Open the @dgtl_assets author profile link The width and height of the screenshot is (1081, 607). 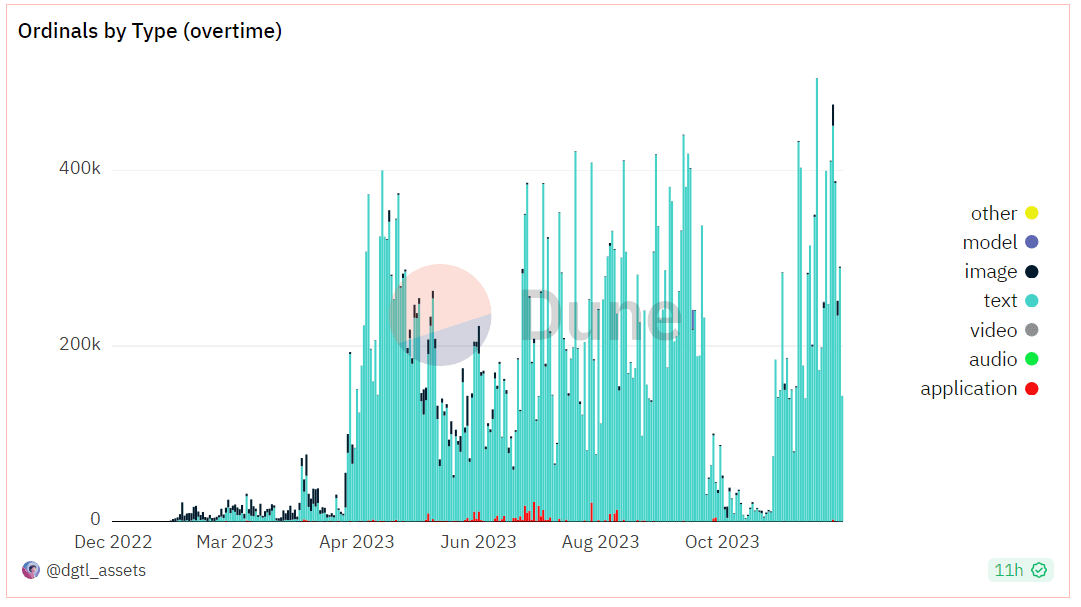(96, 570)
